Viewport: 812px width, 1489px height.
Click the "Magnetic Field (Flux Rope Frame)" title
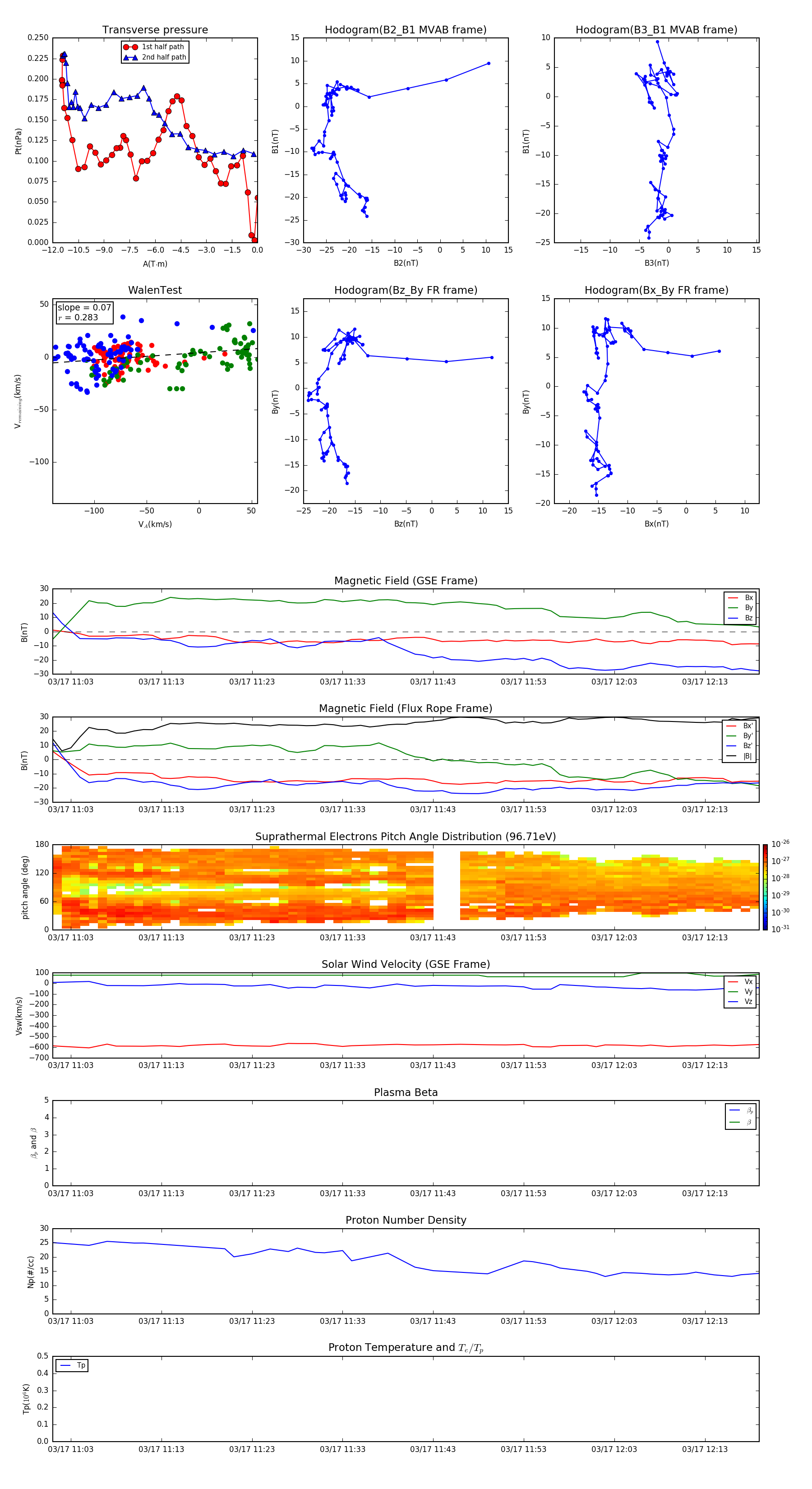click(406, 709)
